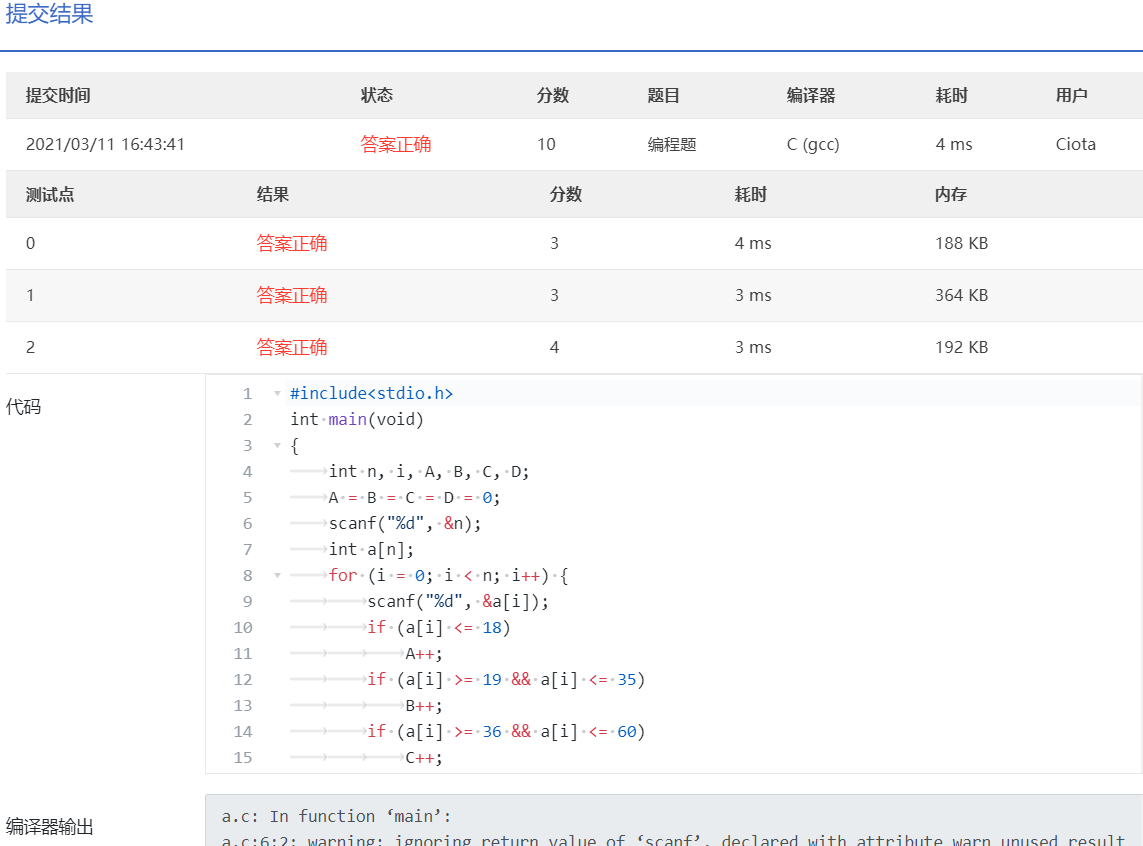Click the 4 ms time in the submission row
Viewport: 1143px width, 846px height.
click(x=953, y=144)
